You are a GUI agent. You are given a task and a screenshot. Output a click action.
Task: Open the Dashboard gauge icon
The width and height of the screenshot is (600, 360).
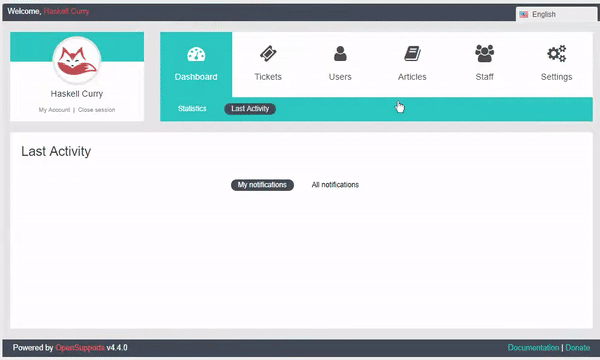click(x=196, y=54)
